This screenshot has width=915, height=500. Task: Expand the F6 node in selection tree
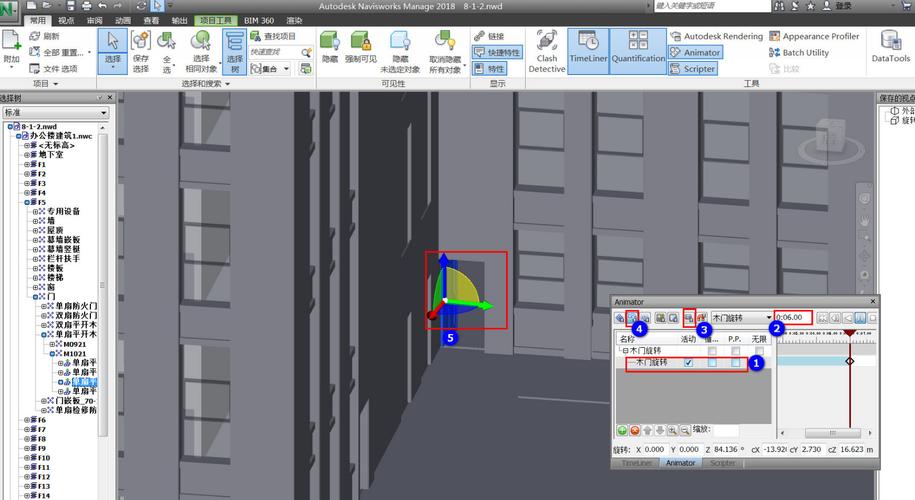coord(27,420)
